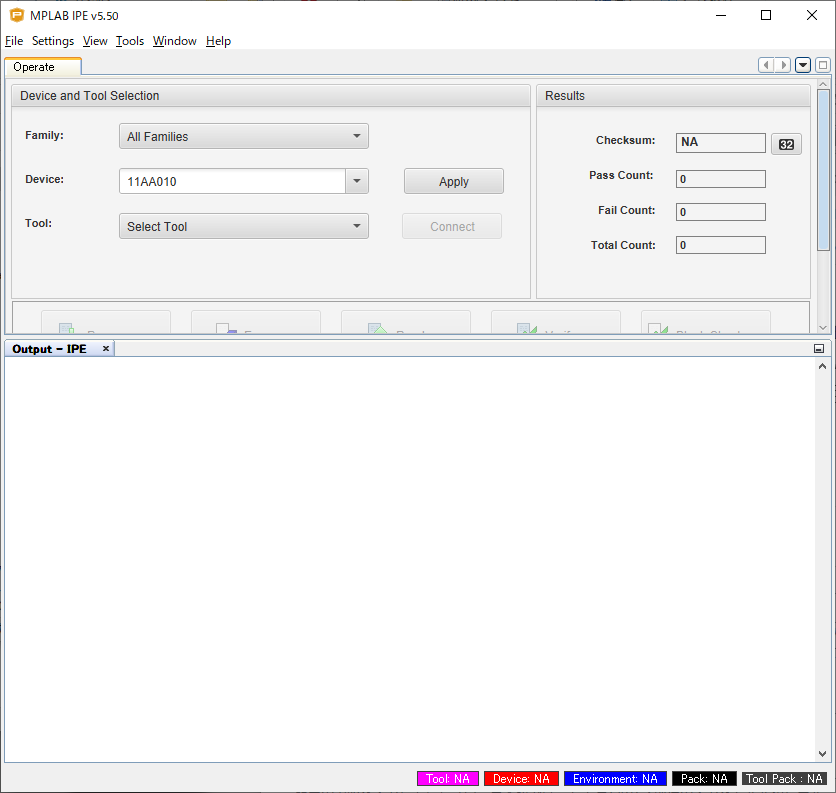Open the File menu
Screen dimensions: 836x793
pos(14,41)
